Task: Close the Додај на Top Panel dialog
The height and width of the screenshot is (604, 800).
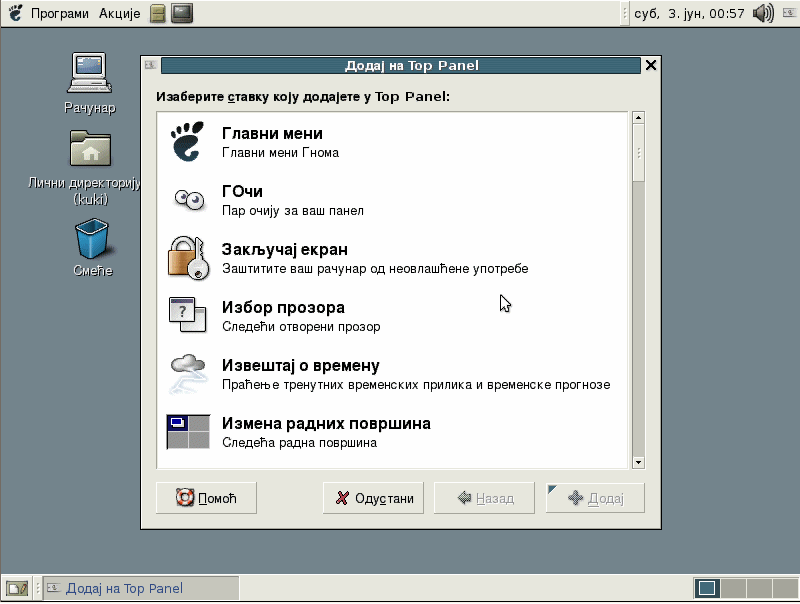Action: click(651, 65)
